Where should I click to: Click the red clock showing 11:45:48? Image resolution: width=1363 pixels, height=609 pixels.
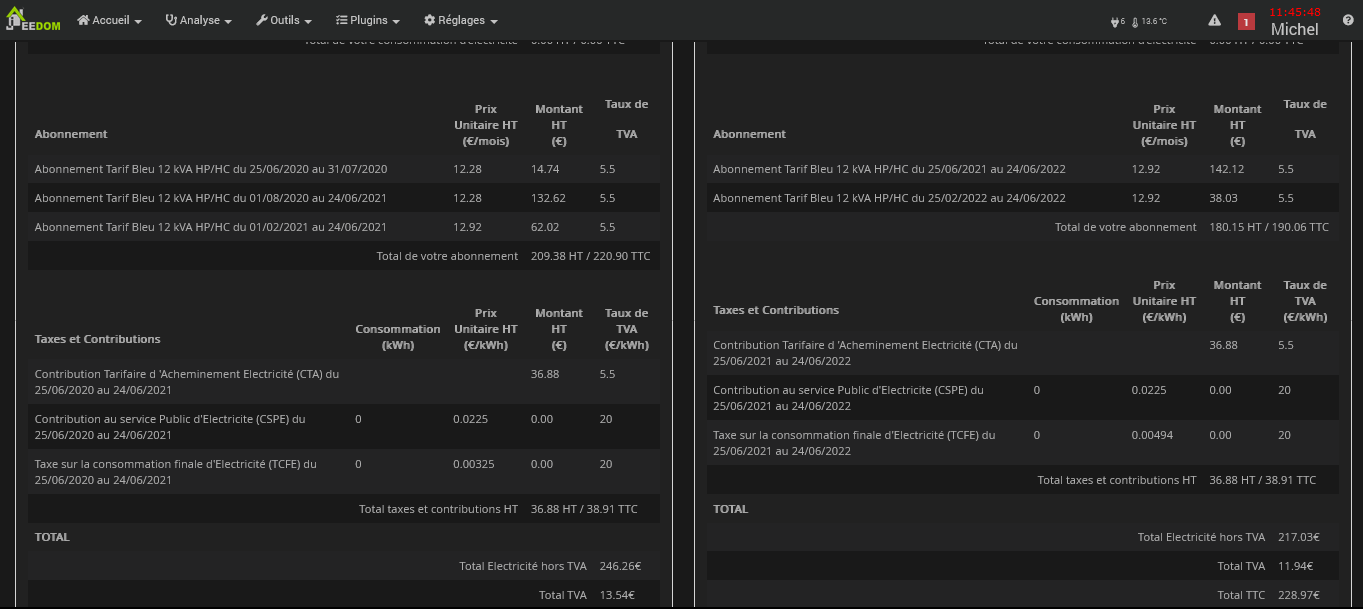[x=1294, y=12]
